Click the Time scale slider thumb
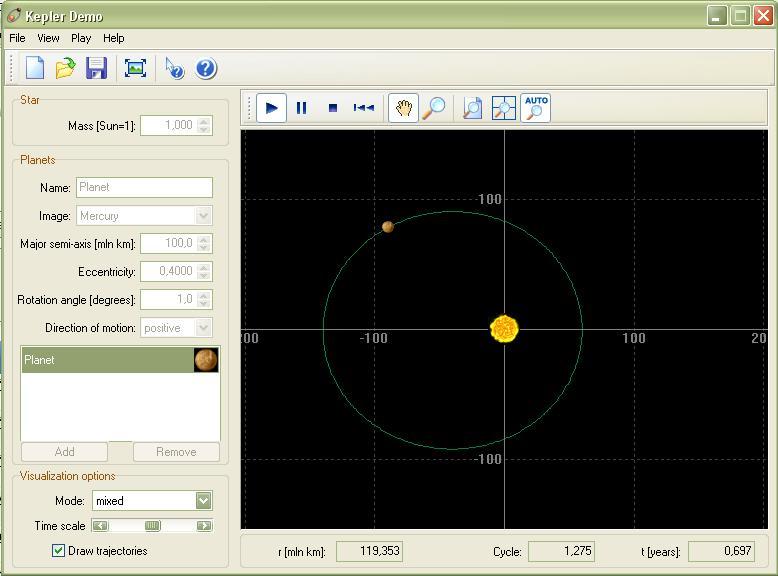This screenshot has height=576, width=778. [152, 526]
